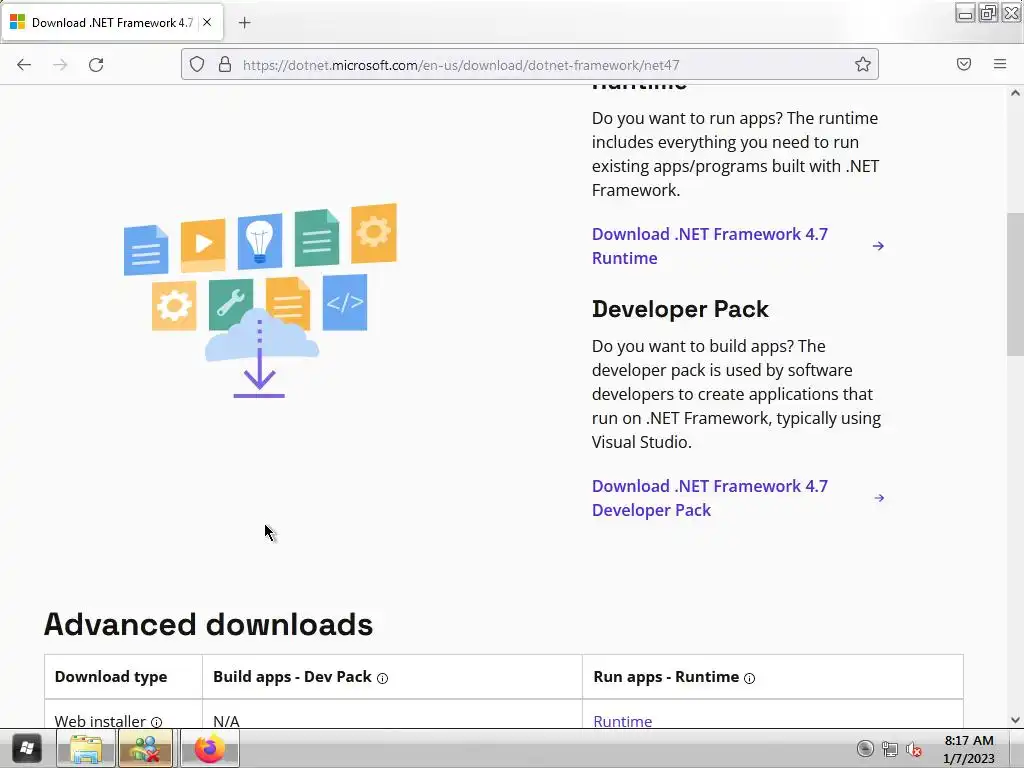Click arrow beside Developer Pack link
This screenshot has height=768, width=1024.
(879, 498)
